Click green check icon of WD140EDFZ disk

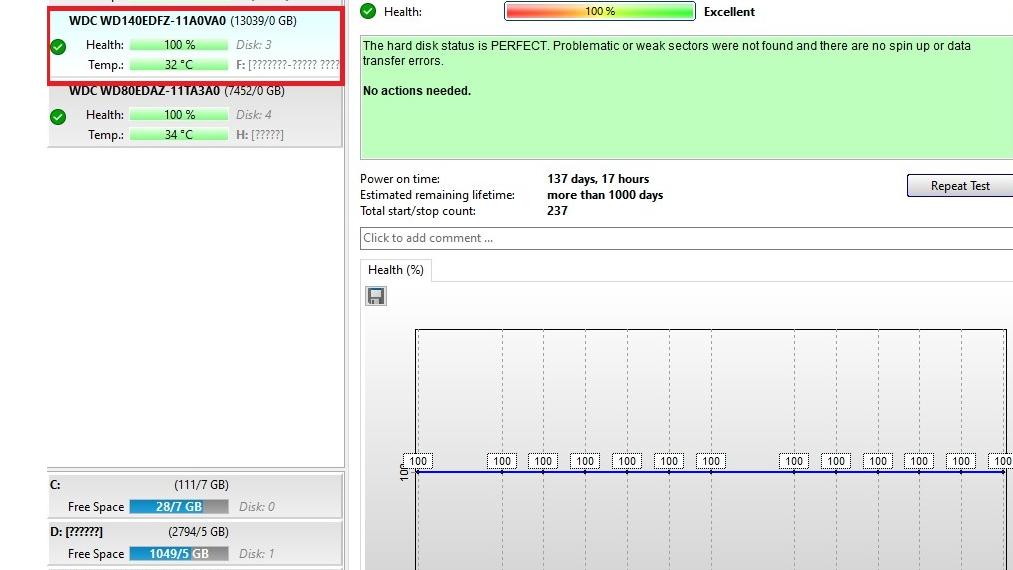[x=58, y=47]
